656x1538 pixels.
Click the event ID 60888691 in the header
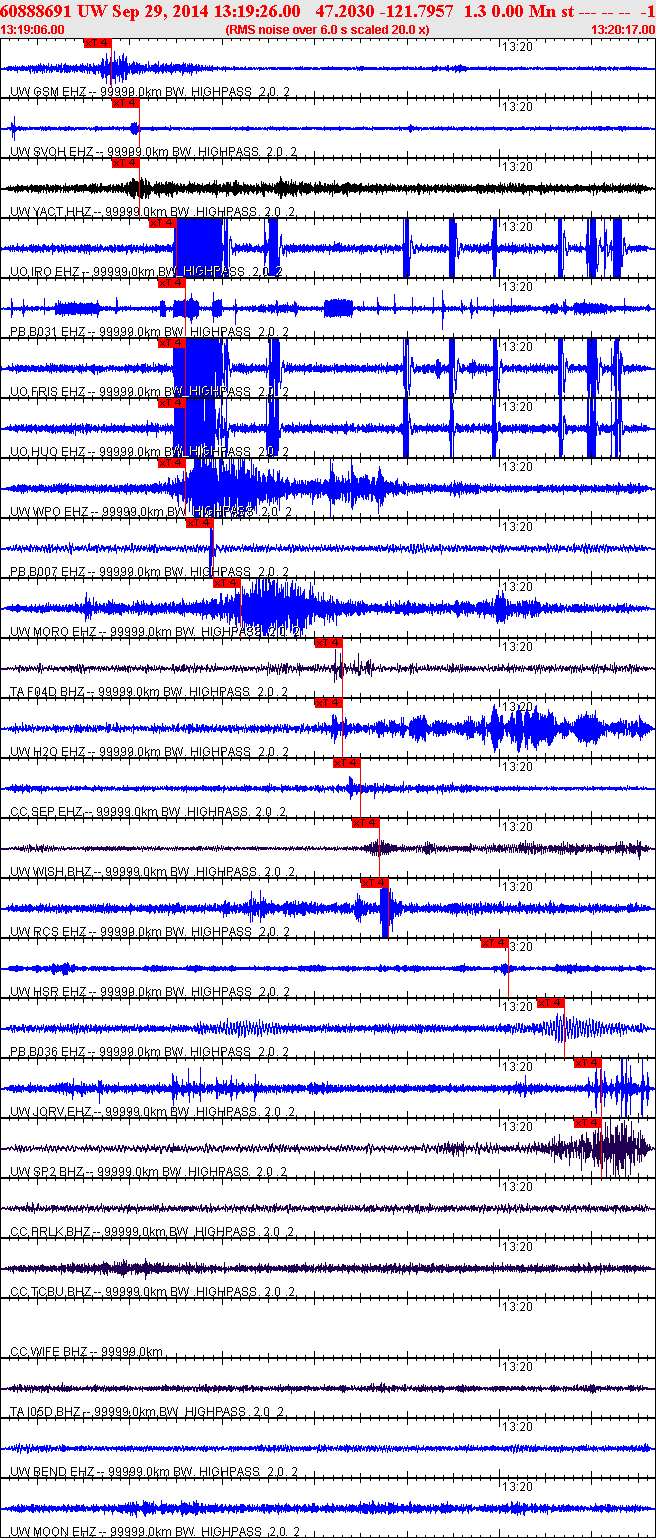(x=37, y=11)
